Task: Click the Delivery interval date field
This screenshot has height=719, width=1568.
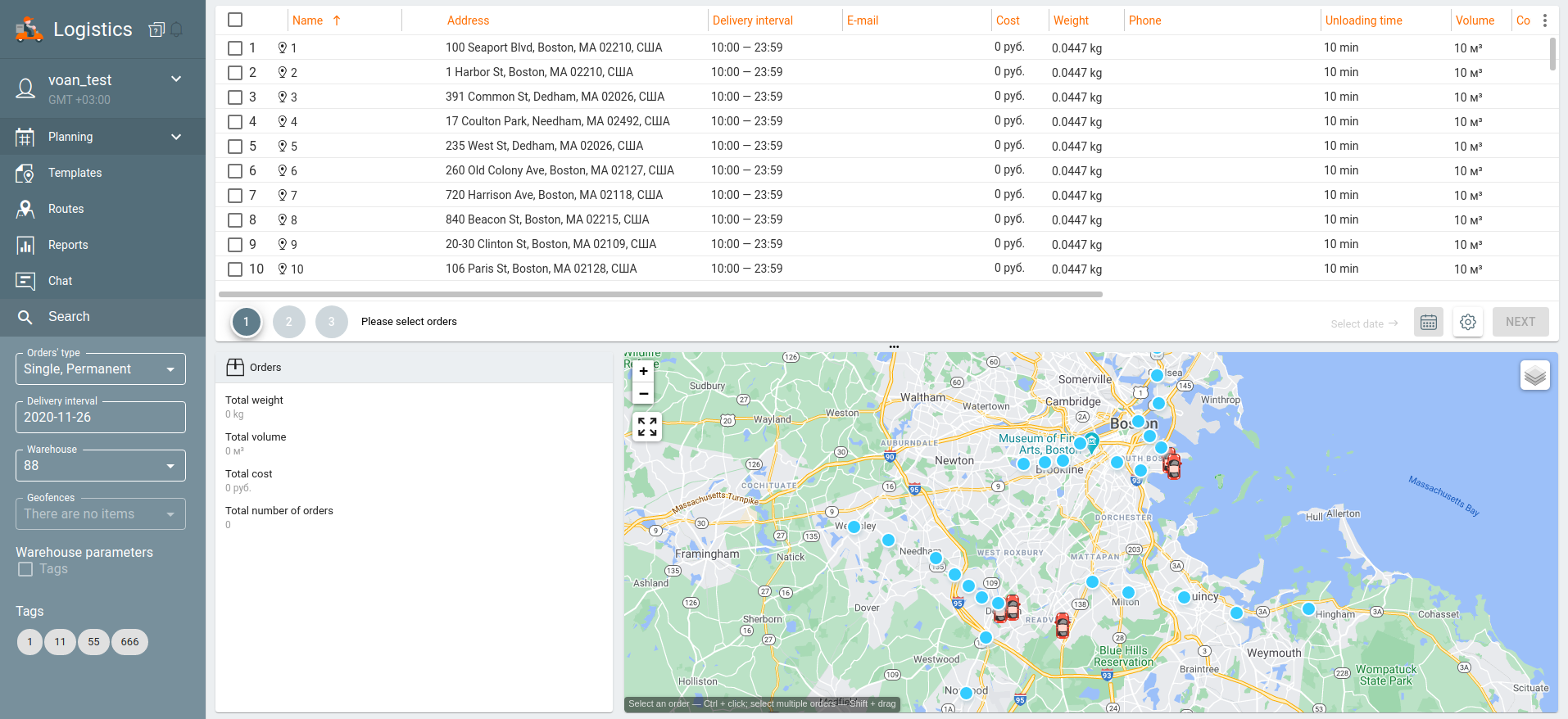Action: 100,418
